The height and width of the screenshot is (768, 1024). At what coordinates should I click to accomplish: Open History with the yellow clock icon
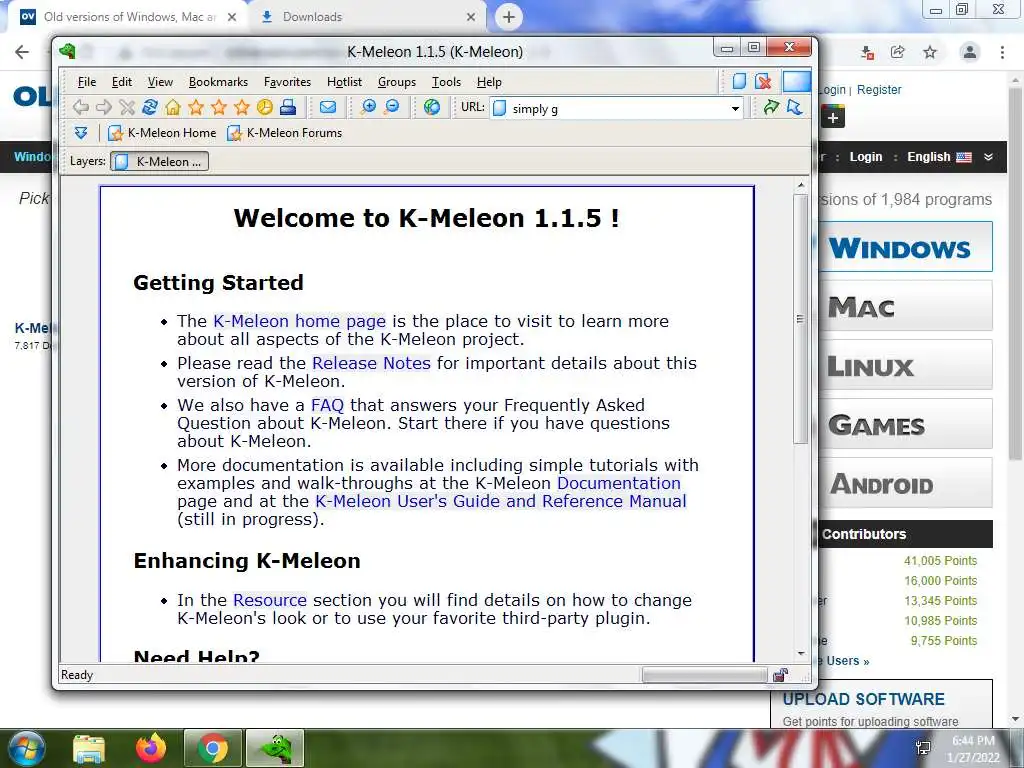point(264,107)
